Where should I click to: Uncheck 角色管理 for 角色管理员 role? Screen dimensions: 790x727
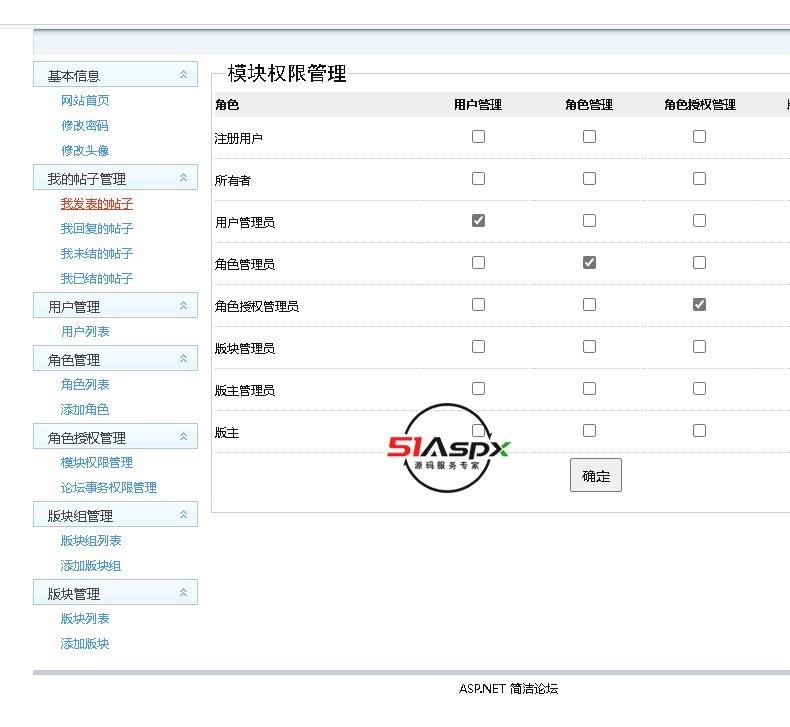(x=589, y=262)
